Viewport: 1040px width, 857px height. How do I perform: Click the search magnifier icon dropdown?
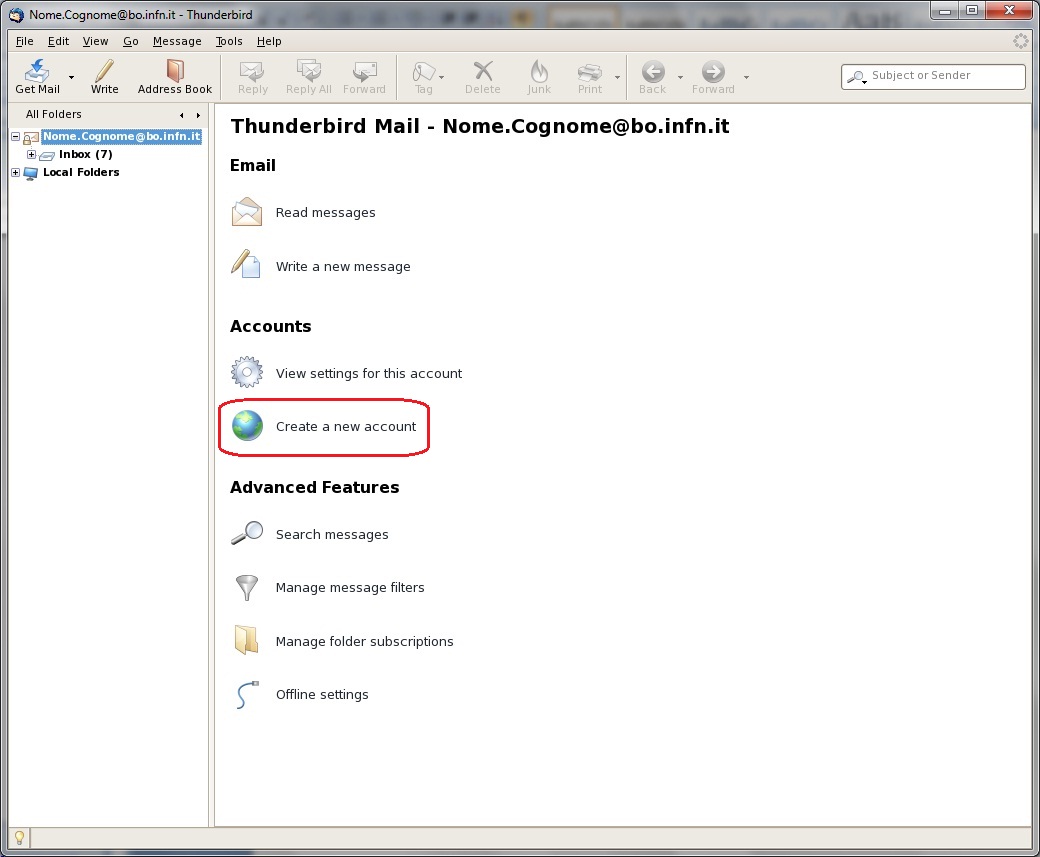857,77
